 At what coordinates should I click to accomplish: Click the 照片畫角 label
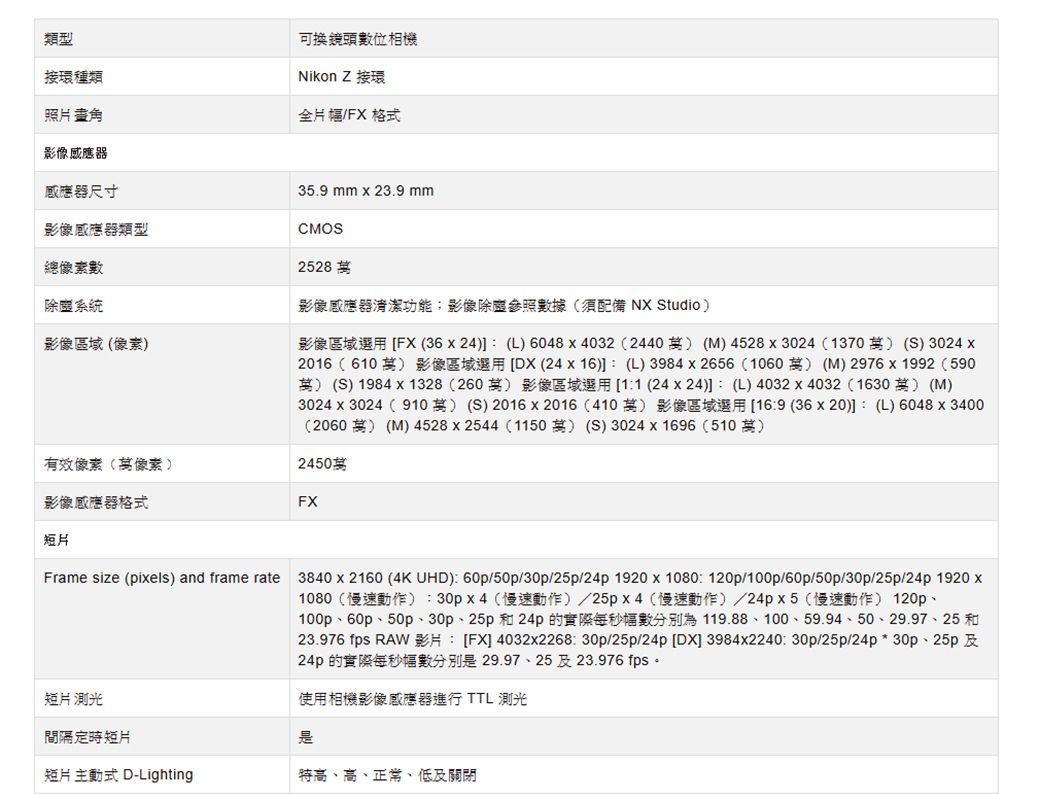tap(73, 115)
